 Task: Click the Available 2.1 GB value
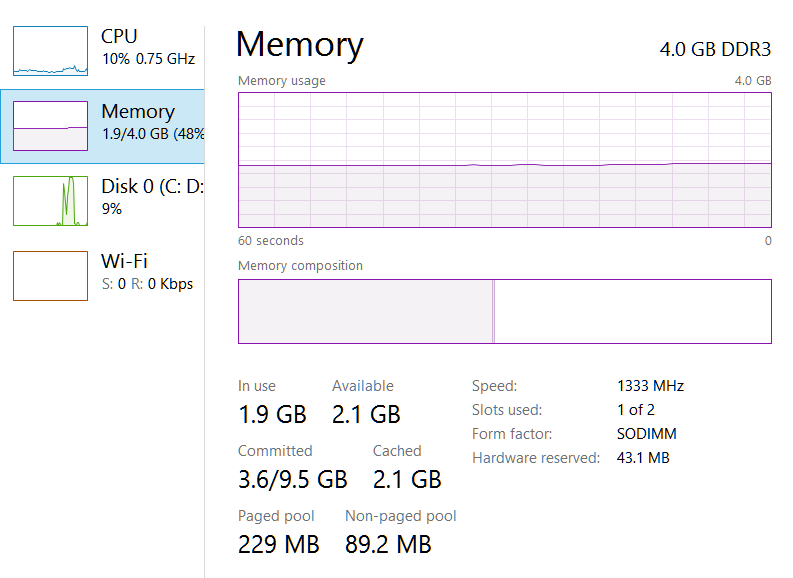click(x=366, y=414)
